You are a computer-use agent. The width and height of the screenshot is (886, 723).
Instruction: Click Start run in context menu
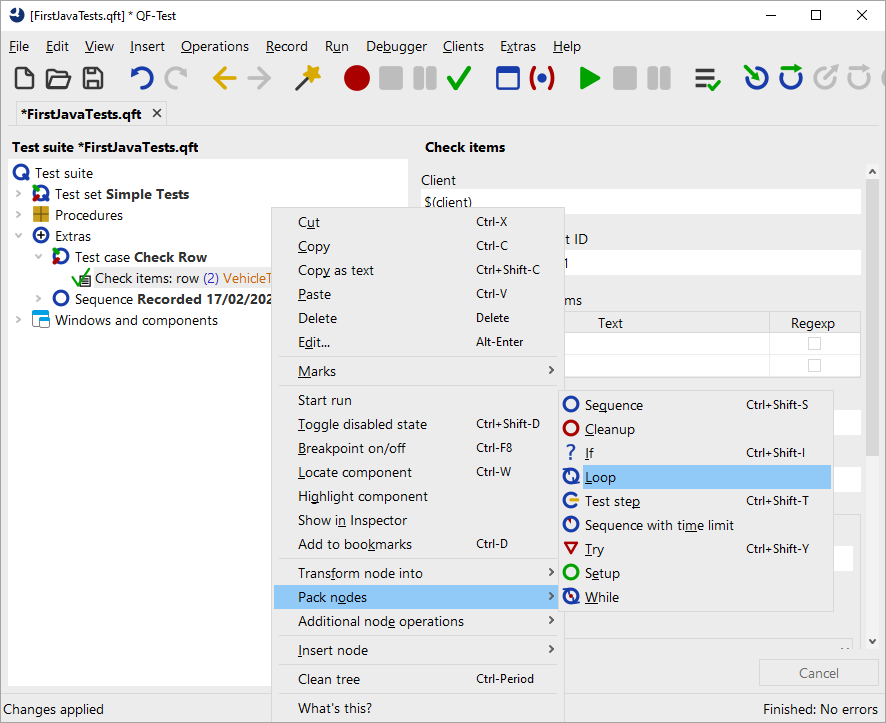(x=419, y=400)
